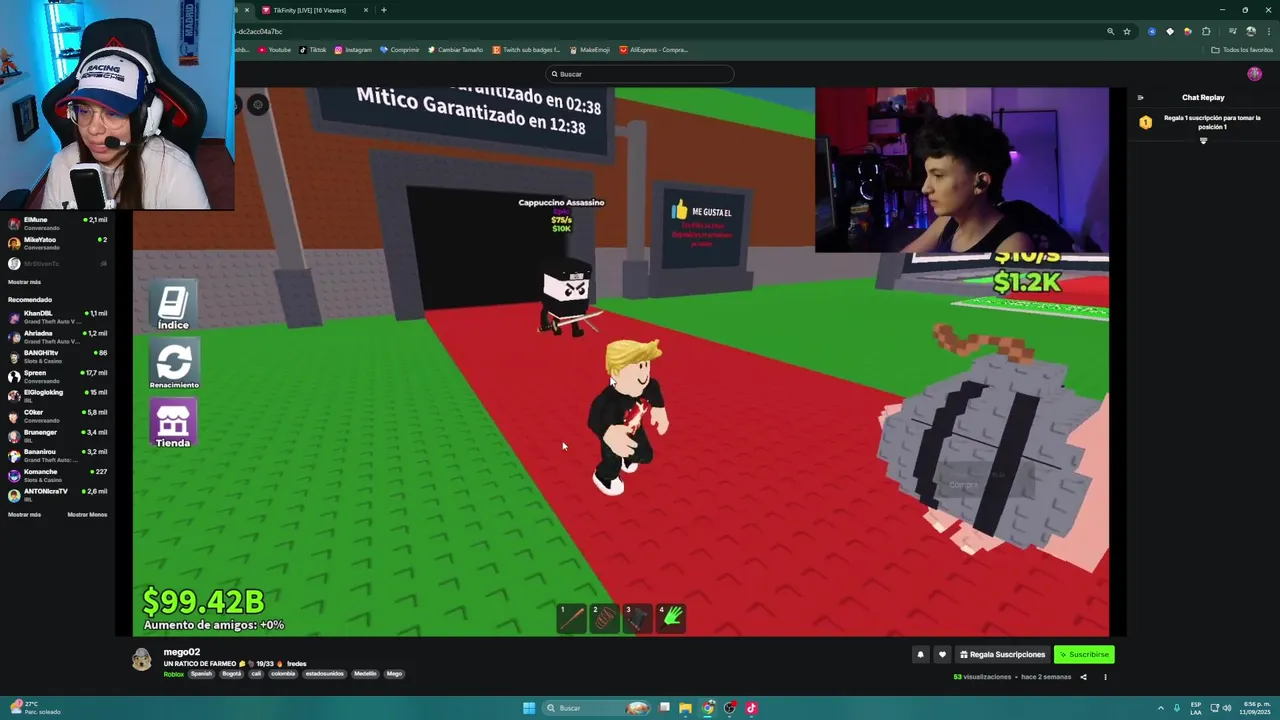
Task: Close the TikFinity LIVE tab
Action: (x=366, y=10)
